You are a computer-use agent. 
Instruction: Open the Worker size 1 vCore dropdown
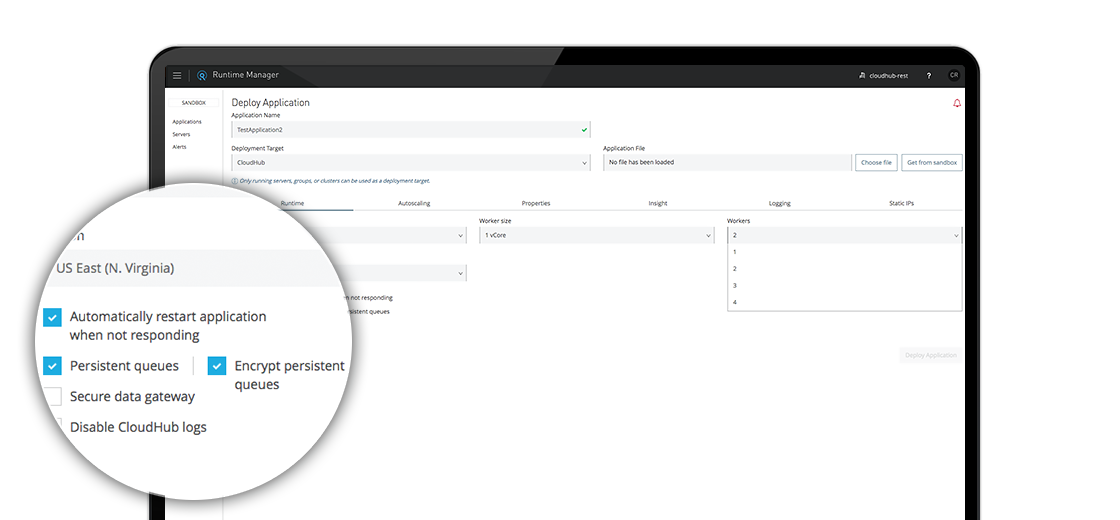pyautogui.click(x=596, y=235)
